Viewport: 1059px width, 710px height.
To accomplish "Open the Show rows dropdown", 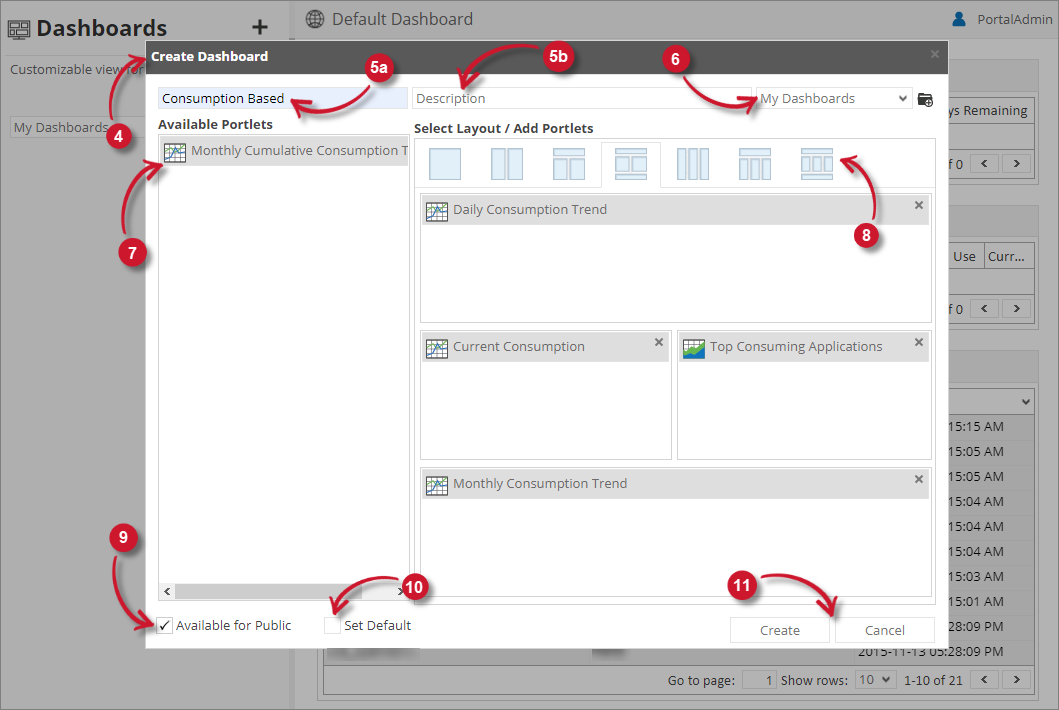I will pyautogui.click(x=875, y=679).
